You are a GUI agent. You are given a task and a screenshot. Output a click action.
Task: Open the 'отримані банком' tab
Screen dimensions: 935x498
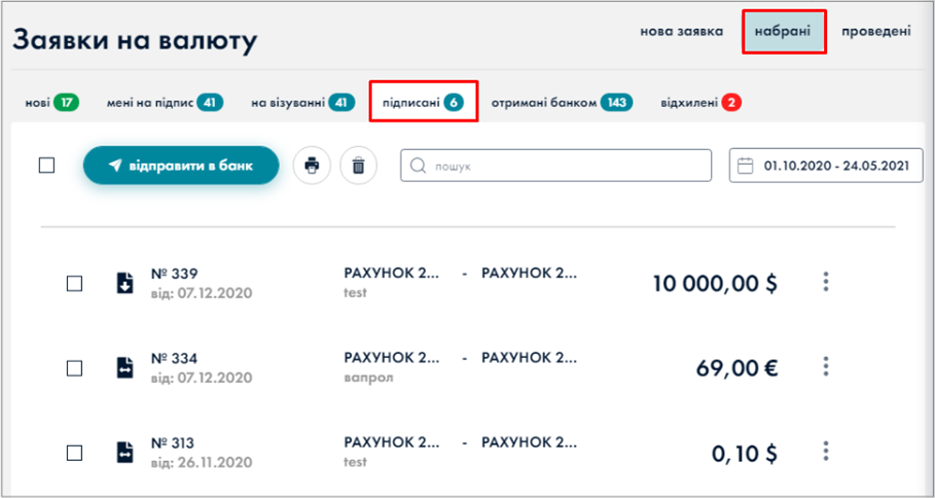point(561,102)
